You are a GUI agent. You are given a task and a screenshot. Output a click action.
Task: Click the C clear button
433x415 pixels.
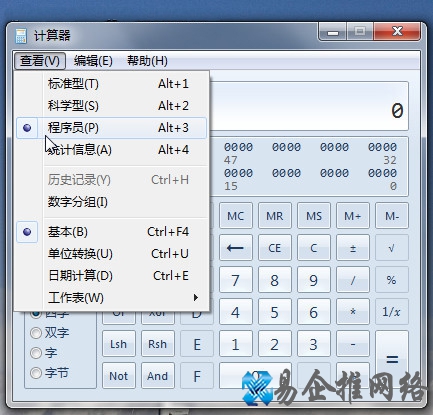point(314,248)
